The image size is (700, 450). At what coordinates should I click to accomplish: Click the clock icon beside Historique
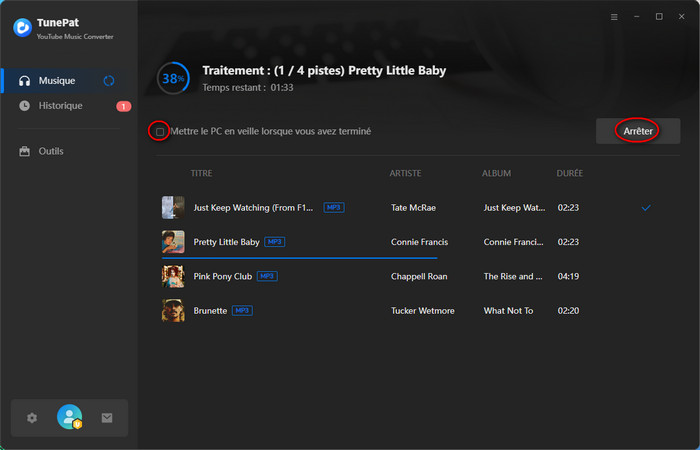pos(25,106)
